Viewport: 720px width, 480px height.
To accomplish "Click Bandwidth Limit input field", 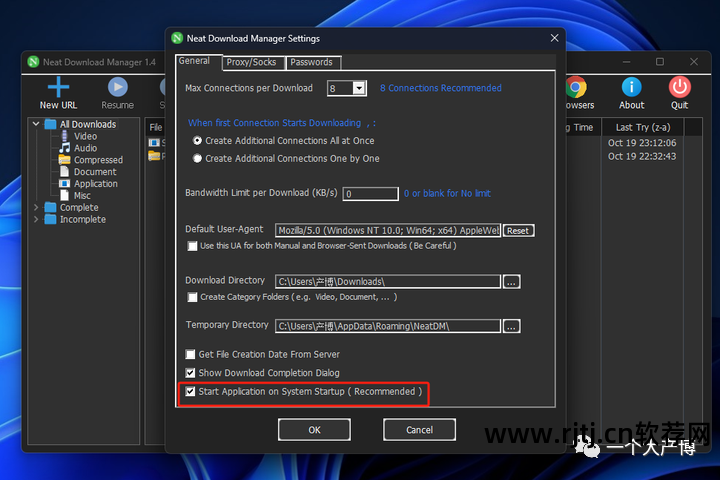I will click(x=371, y=194).
